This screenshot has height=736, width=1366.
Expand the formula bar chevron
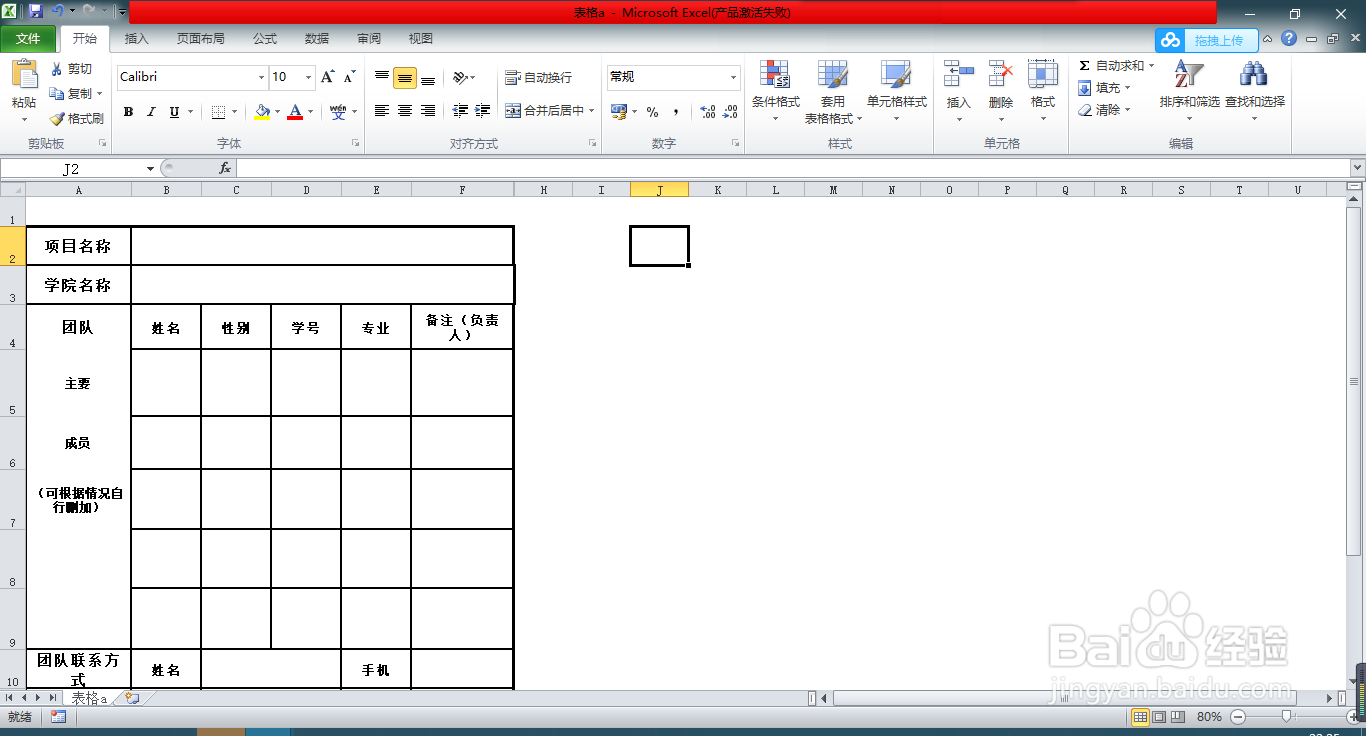(x=1357, y=168)
